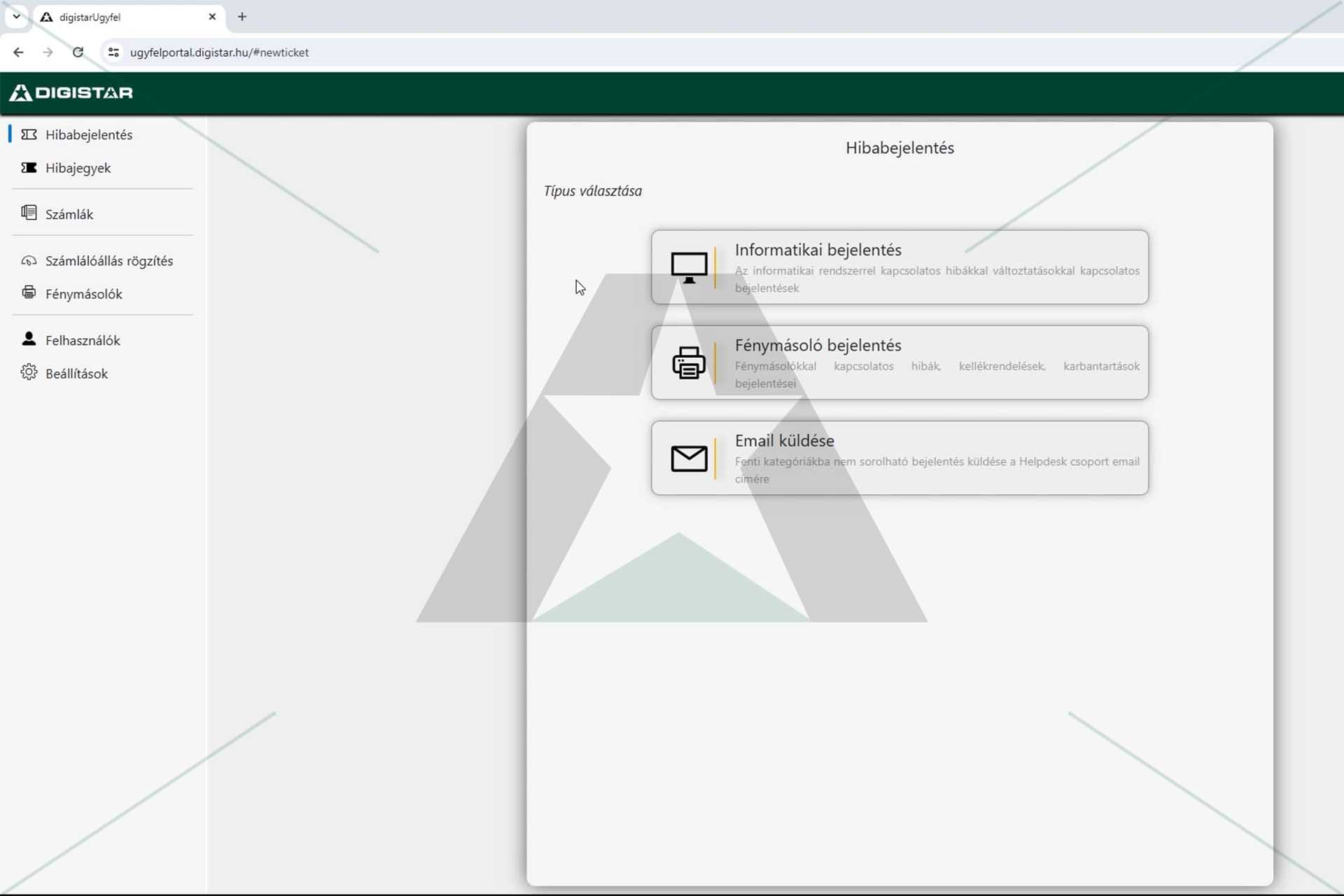
Task: Click the monitor icon in Informatikai bejelentés
Action: click(x=689, y=267)
